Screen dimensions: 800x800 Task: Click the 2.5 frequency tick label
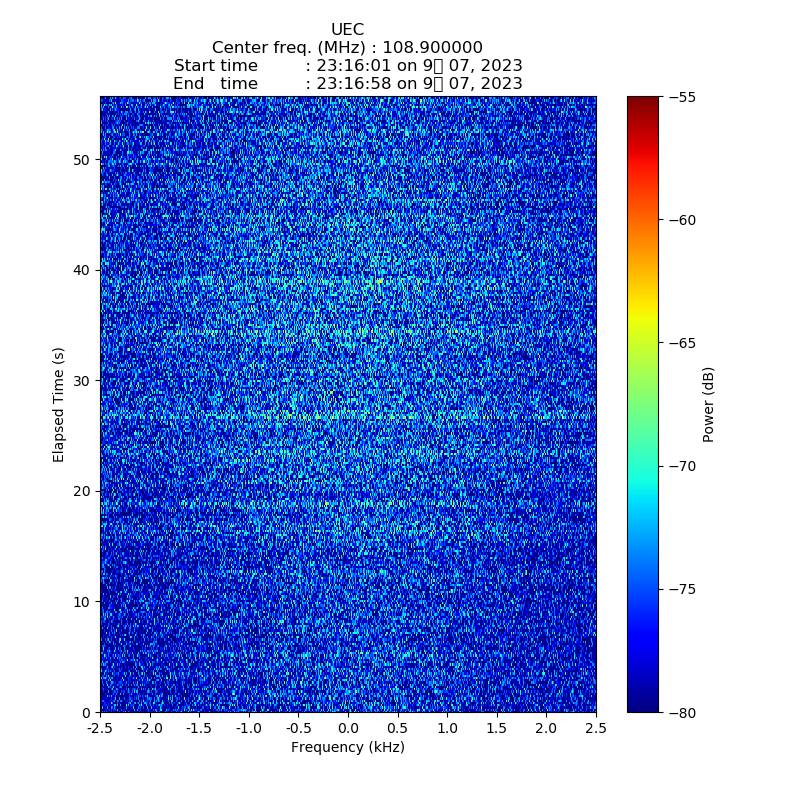click(x=596, y=729)
